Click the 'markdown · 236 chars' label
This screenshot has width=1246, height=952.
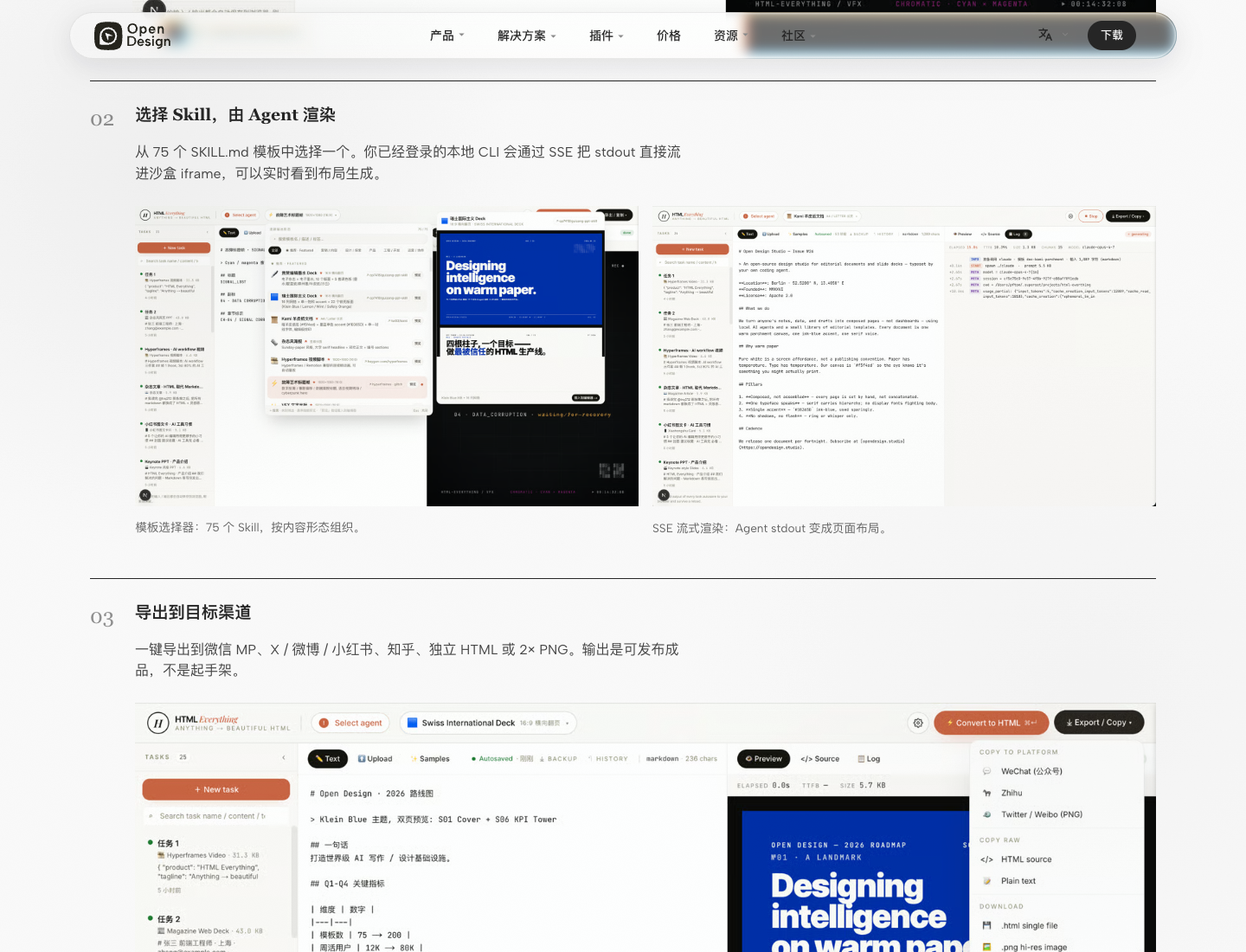tap(682, 759)
